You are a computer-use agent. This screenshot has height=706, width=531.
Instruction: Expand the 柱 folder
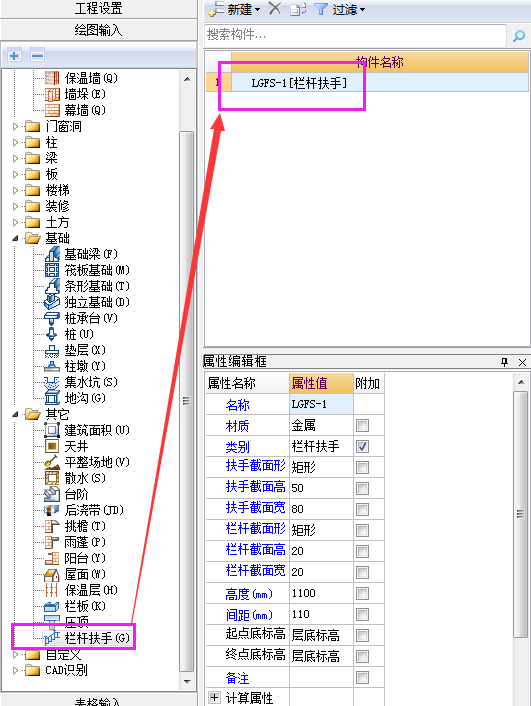pyautogui.click(x=15, y=142)
